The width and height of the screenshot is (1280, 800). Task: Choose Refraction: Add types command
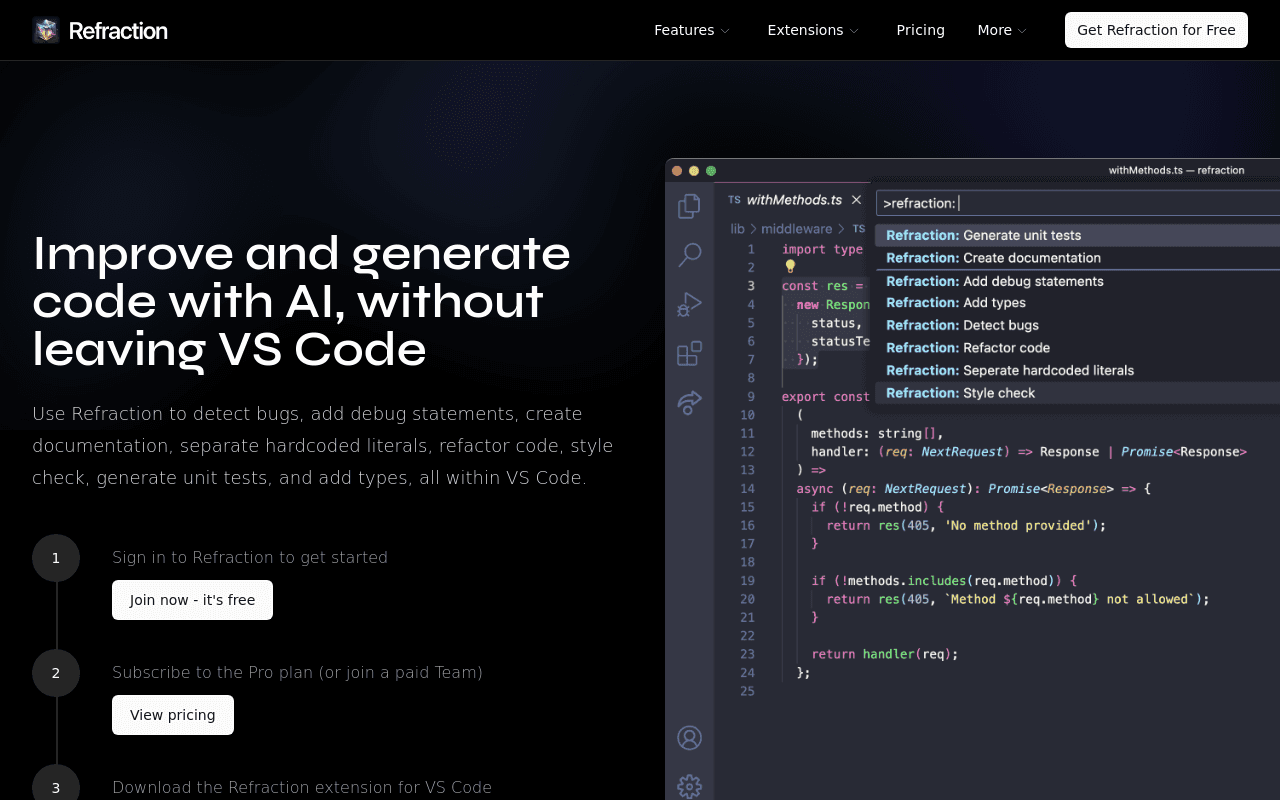(1077, 303)
